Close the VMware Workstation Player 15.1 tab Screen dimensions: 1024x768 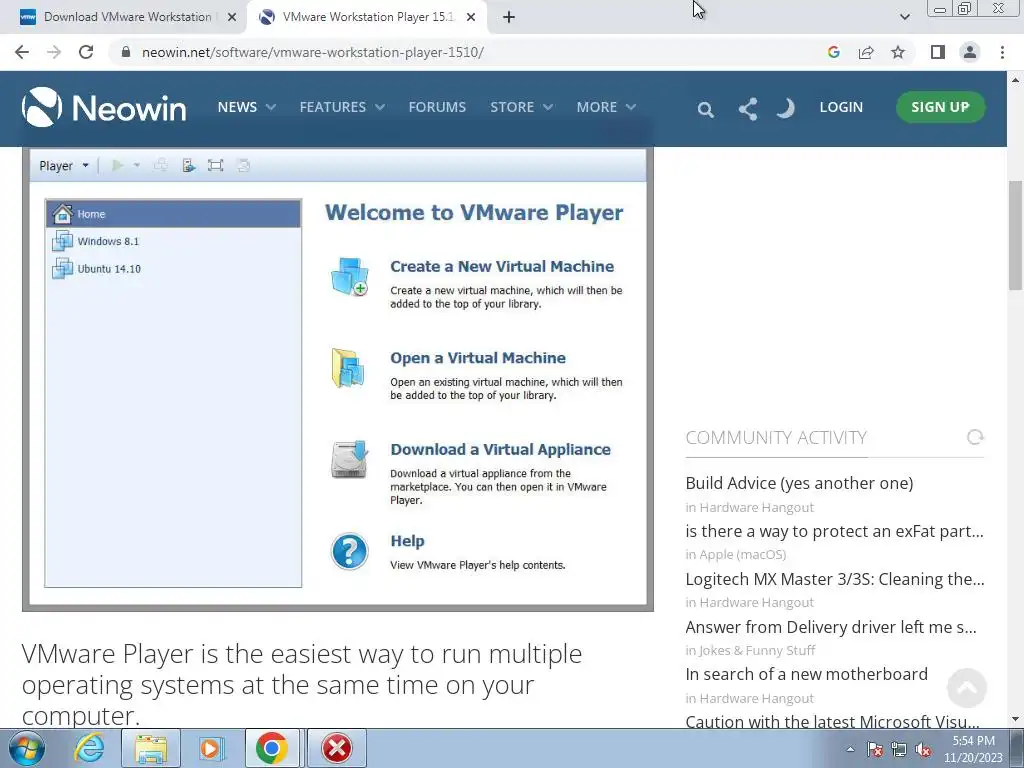click(470, 17)
